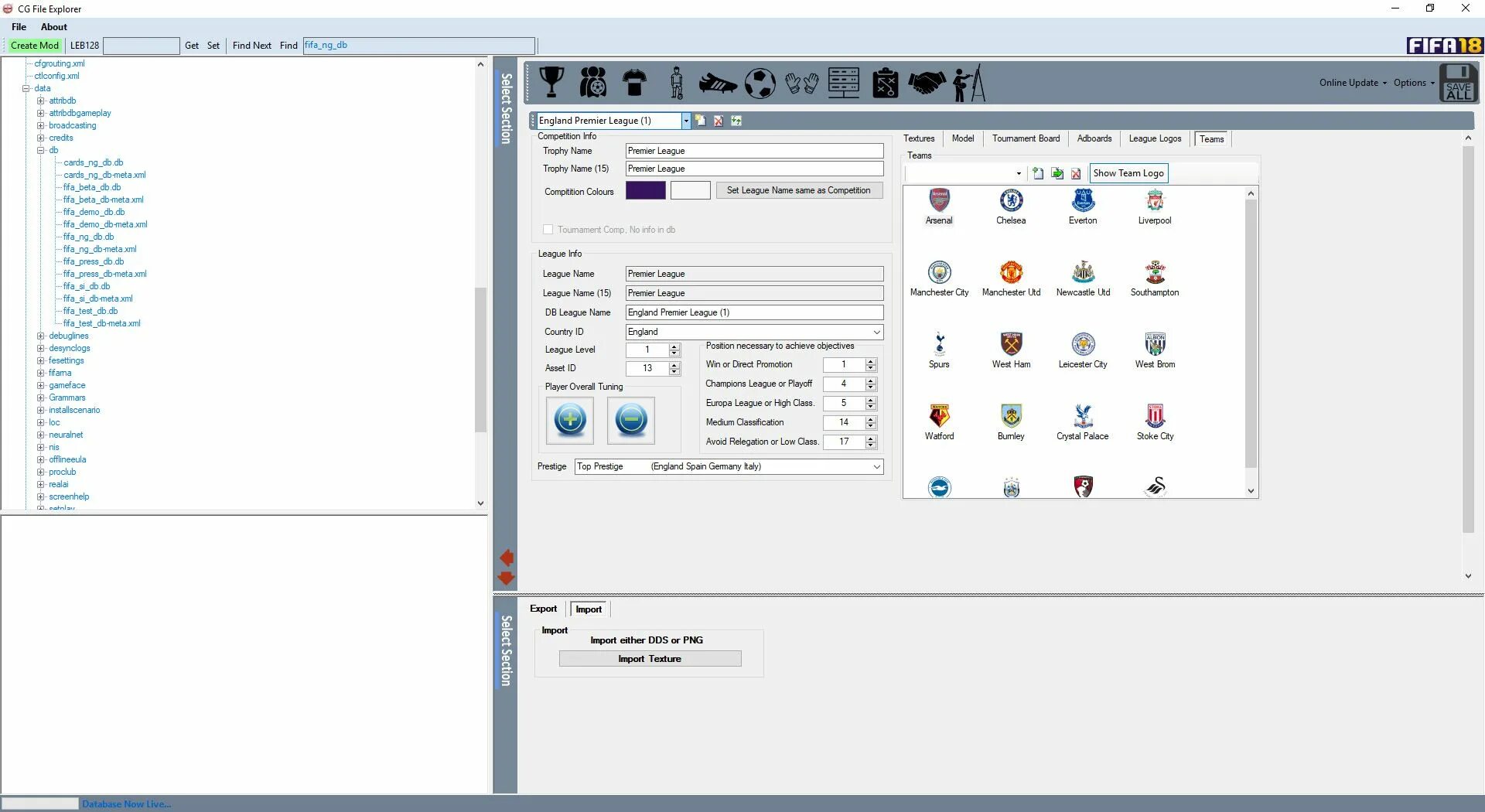Viewport: 1485px width, 812px height.
Task: Open the About menu
Action: (x=54, y=27)
